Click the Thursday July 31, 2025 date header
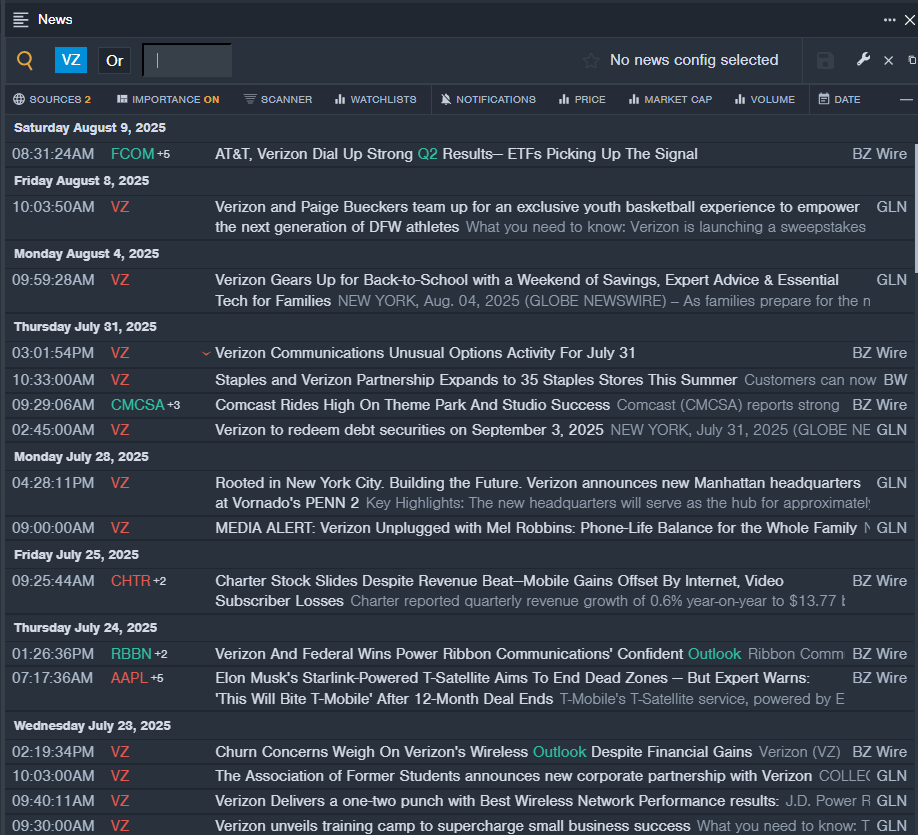Image resolution: width=918 pixels, height=835 pixels. pyautogui.click(x=85, y=327)
